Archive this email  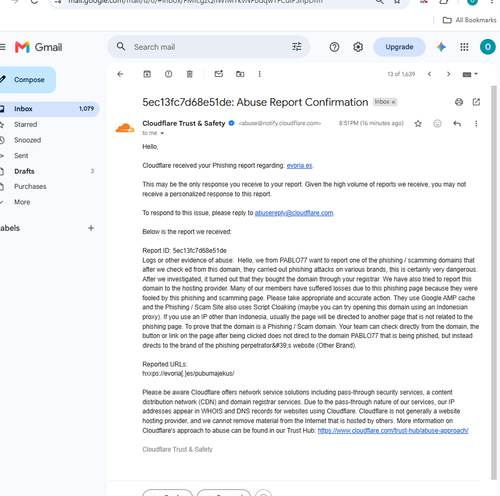tap(147, 74)
